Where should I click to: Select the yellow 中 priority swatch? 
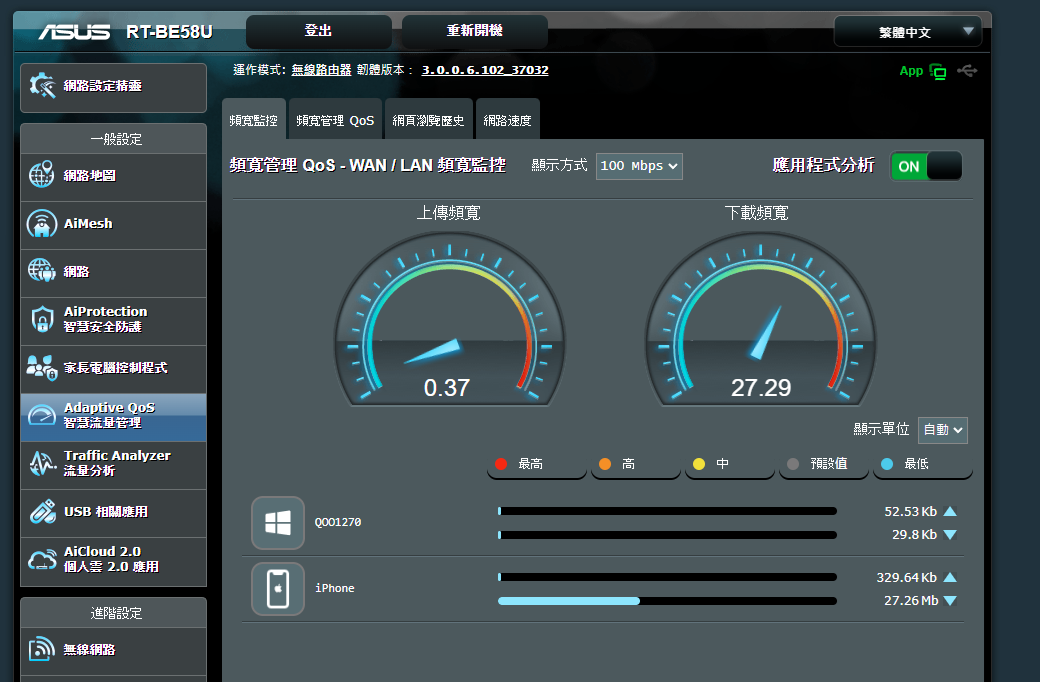click(x=699, y=464)
